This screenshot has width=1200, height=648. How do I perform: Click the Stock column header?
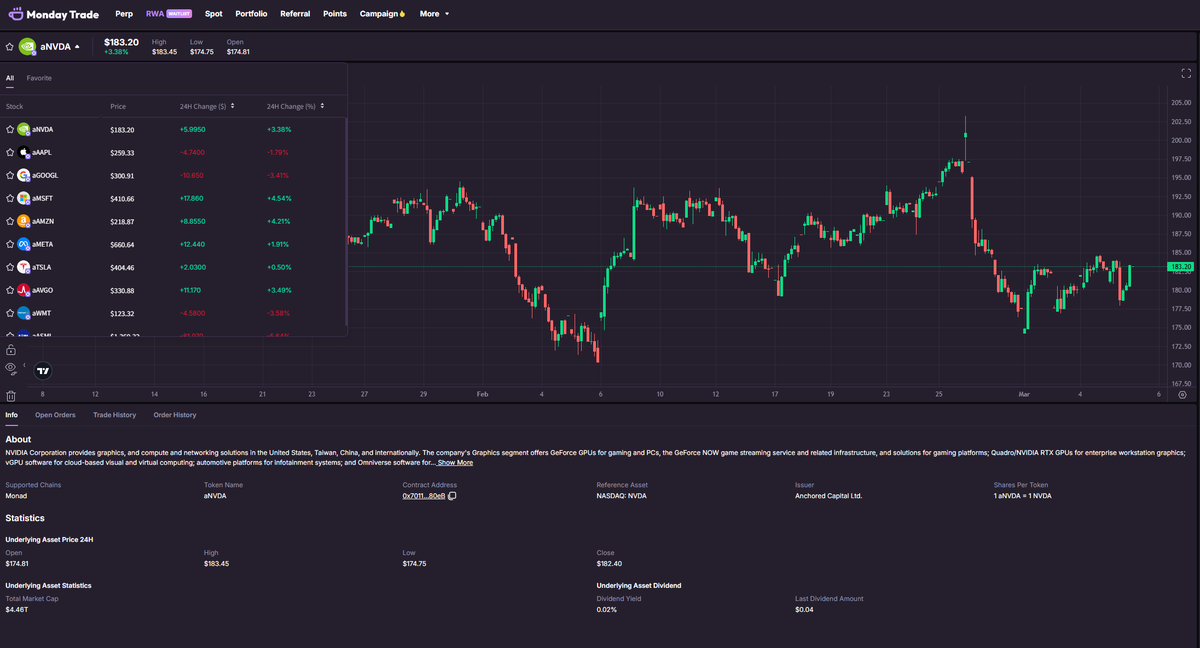pos(14,106)
